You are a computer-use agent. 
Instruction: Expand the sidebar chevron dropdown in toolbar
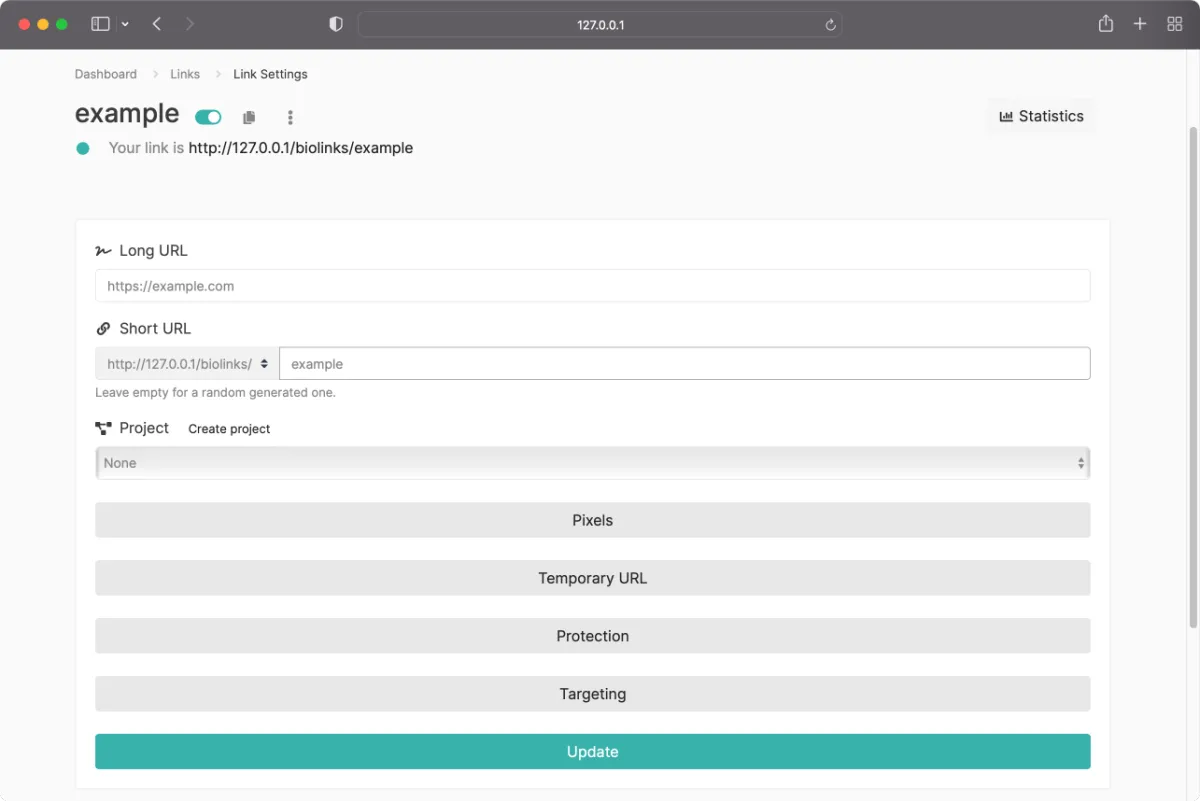tap(125, 24)
